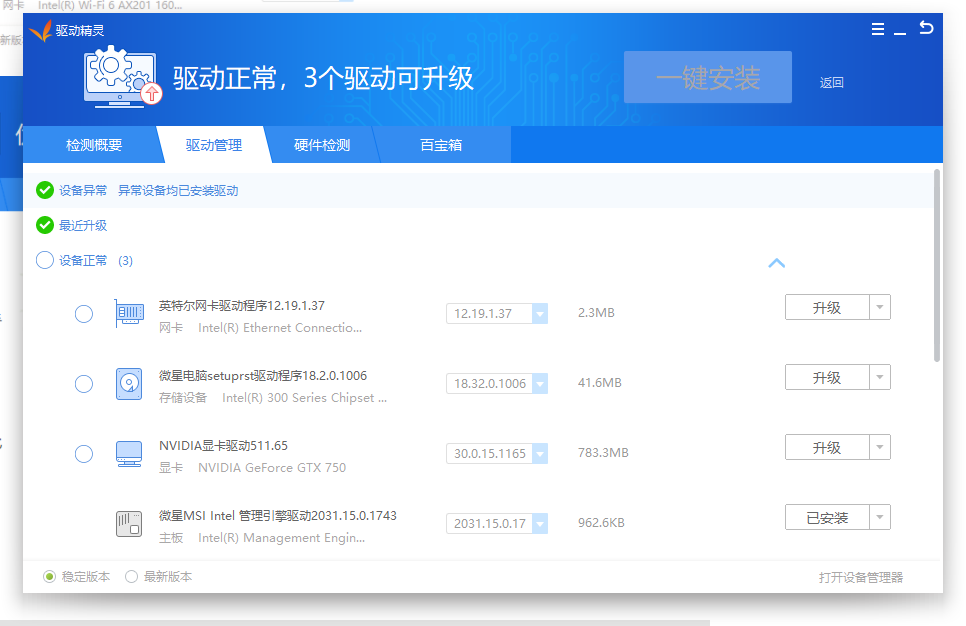Click the 驱动精灵 logo icon
This screenshot has height=626, width=966.
click(40, 31)
